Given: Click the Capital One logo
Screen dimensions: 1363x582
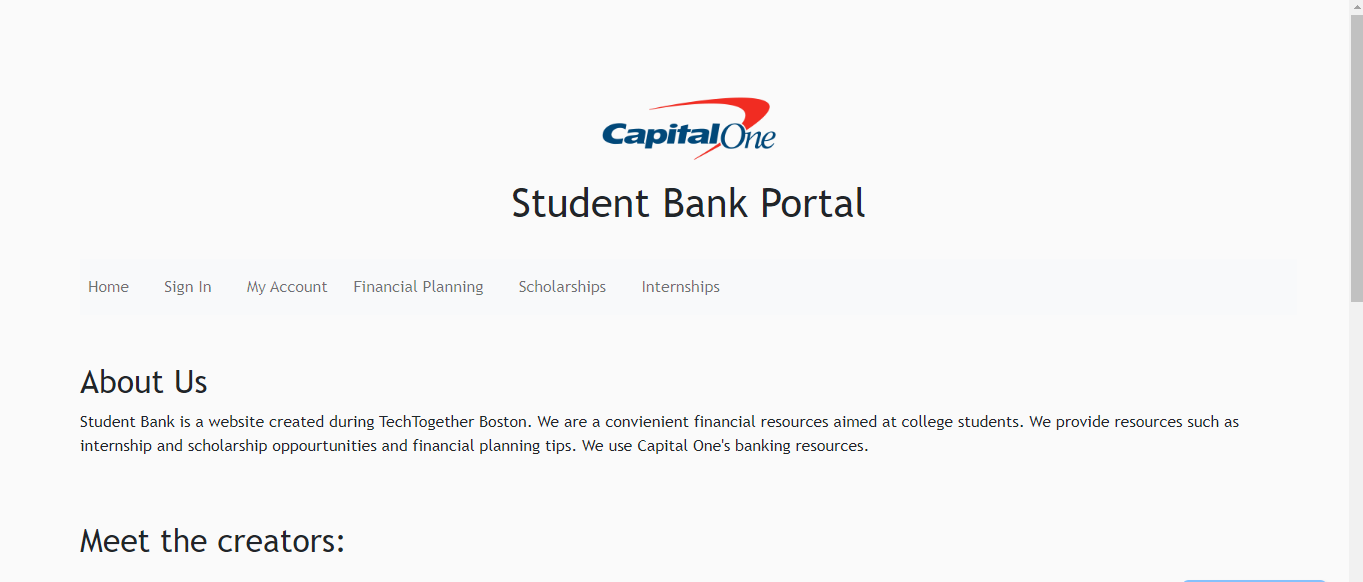Looking at the screenshot, I should pos(688,127).
